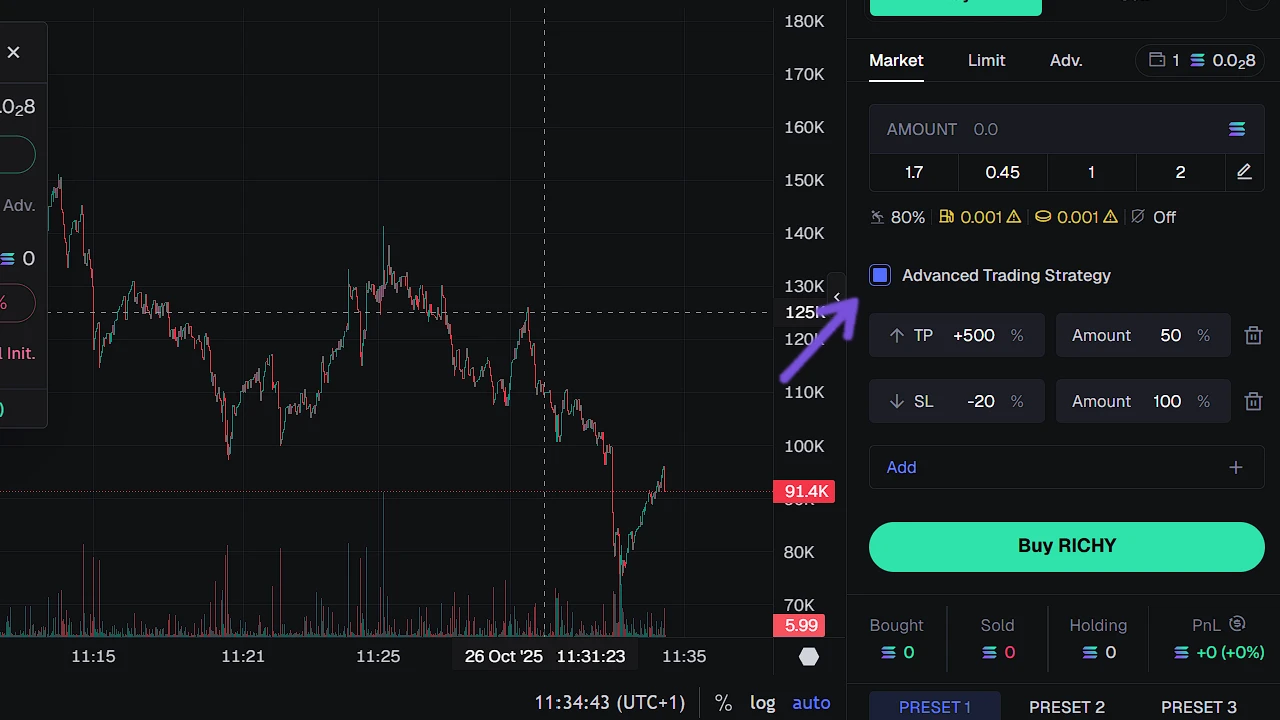Image resolution: width=1280 pixels, height=720 pixels.
Task: Click the fuel-pump priority fee icon
Action: (946, 217)
